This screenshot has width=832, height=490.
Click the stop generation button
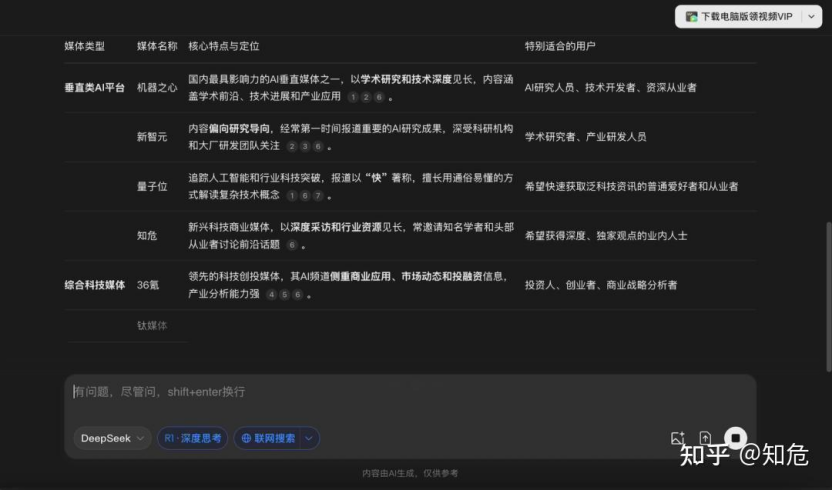[x=735, y=438]
